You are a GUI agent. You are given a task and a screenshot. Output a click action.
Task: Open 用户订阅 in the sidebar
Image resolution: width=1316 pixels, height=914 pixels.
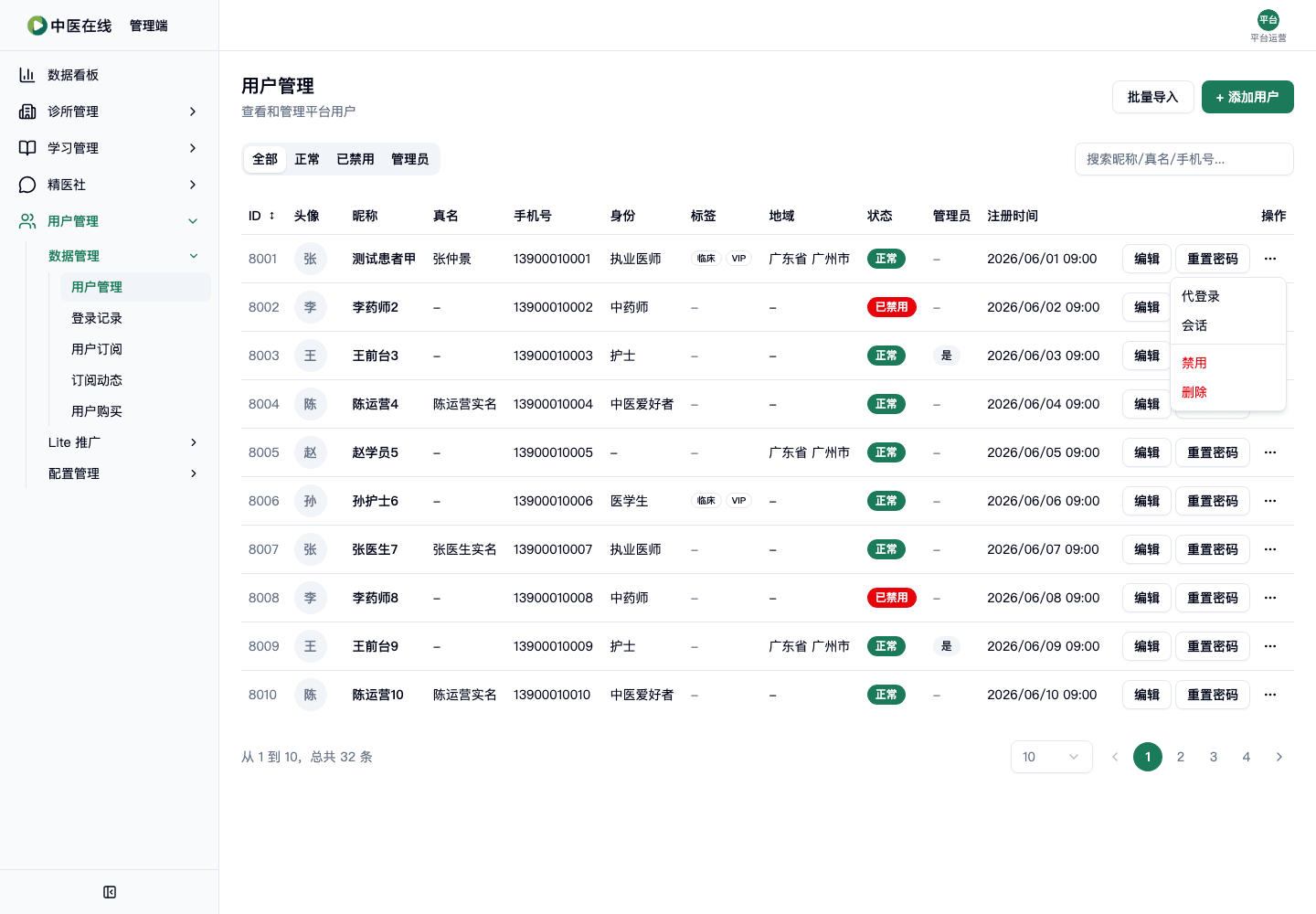tap(135, 349)
